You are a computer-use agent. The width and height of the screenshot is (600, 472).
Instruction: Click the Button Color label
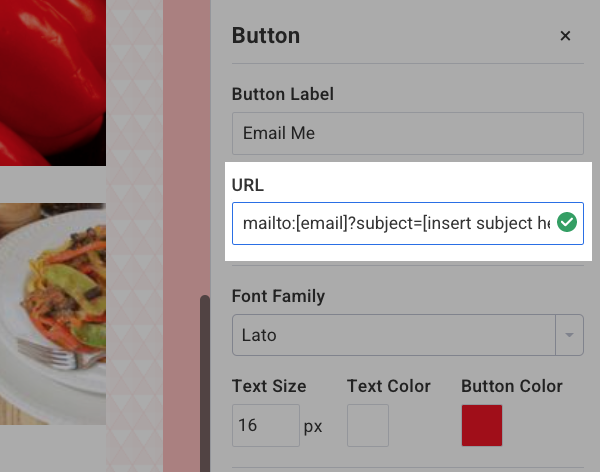pos(512,386)
